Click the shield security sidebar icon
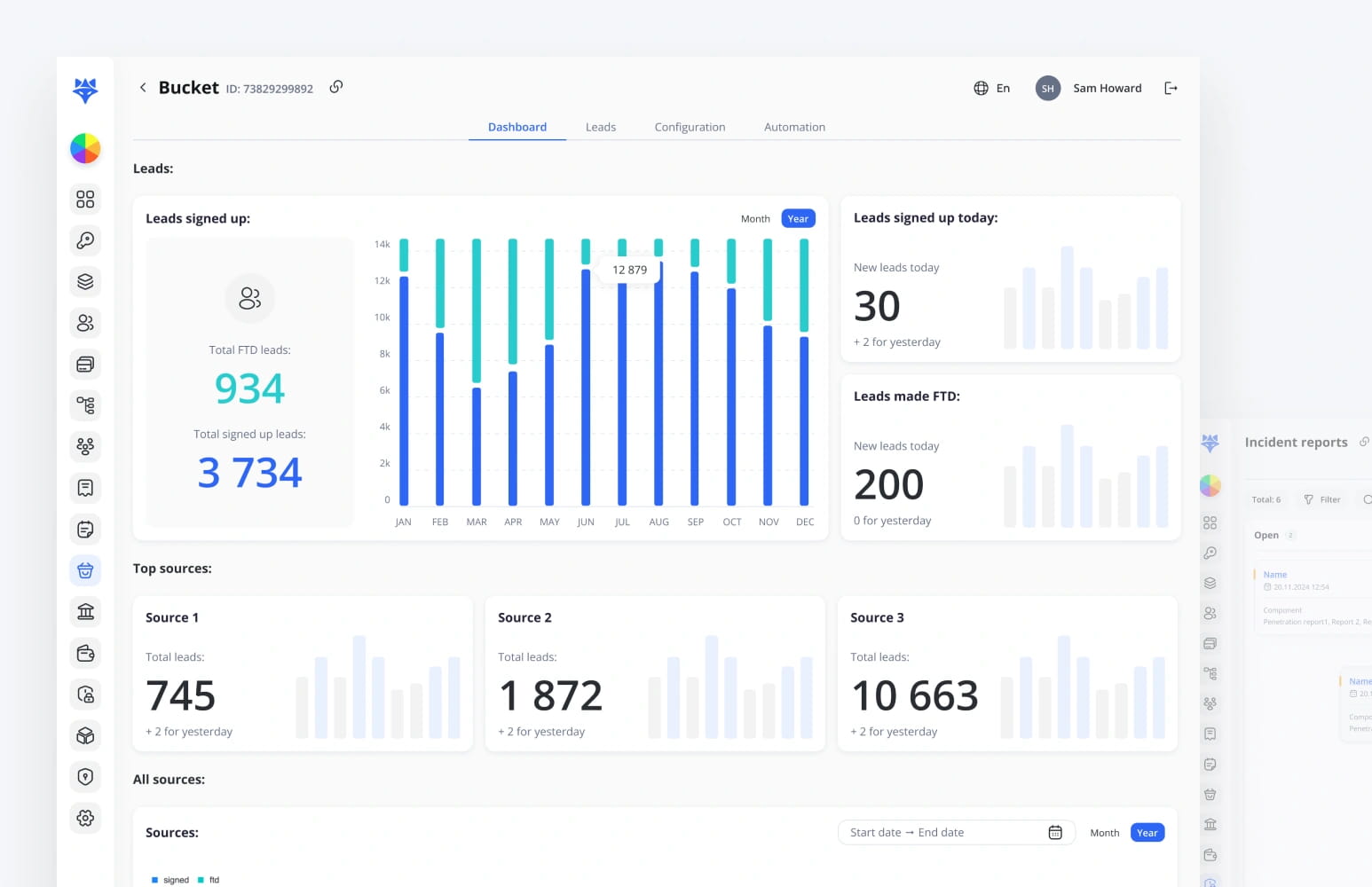The image size is (1372, 887). coord(85,777)
